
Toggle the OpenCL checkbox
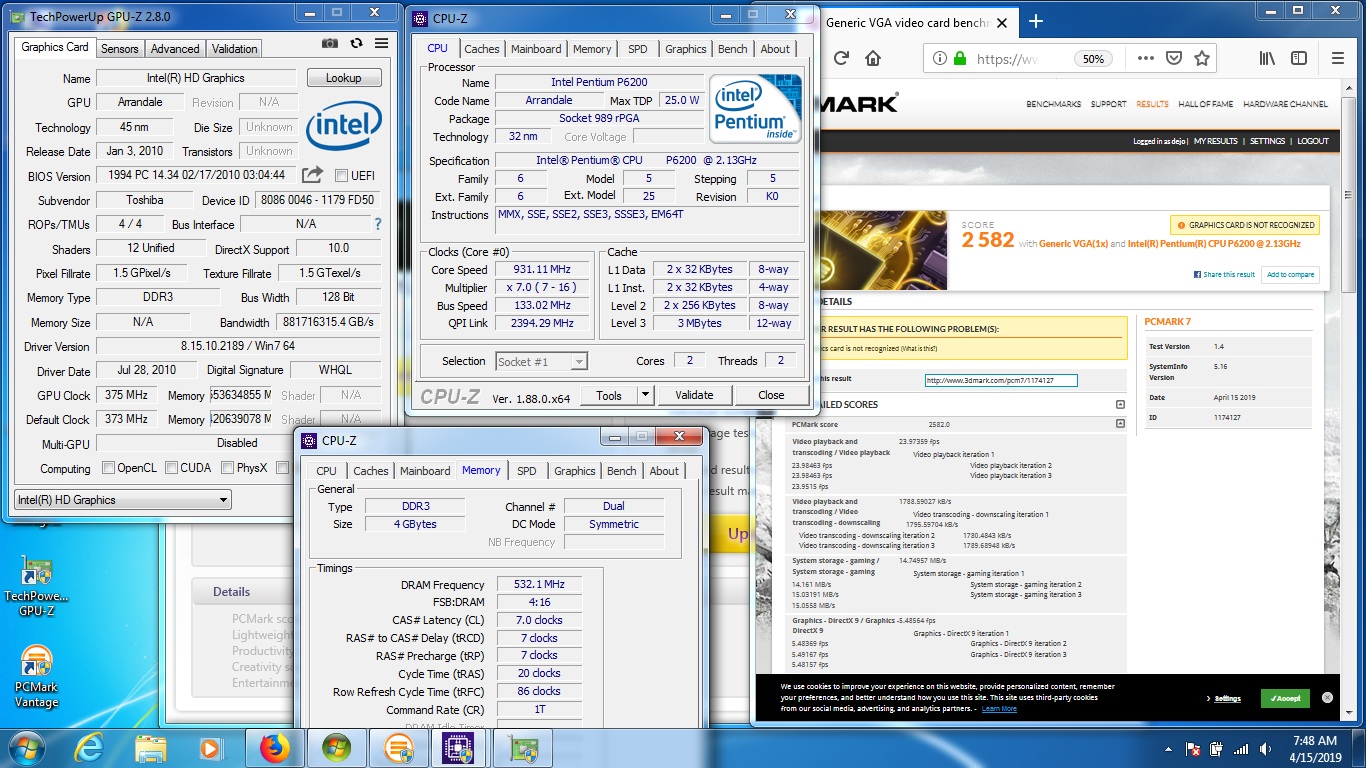point(109,468)
